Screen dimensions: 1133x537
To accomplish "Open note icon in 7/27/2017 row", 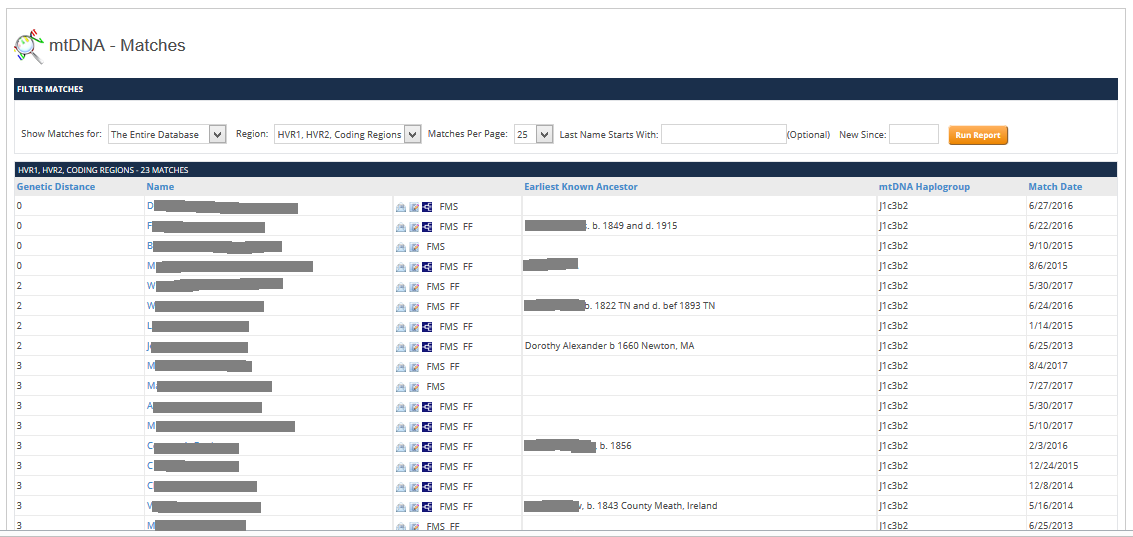I will pyautogui.click(x=414, y=387).
